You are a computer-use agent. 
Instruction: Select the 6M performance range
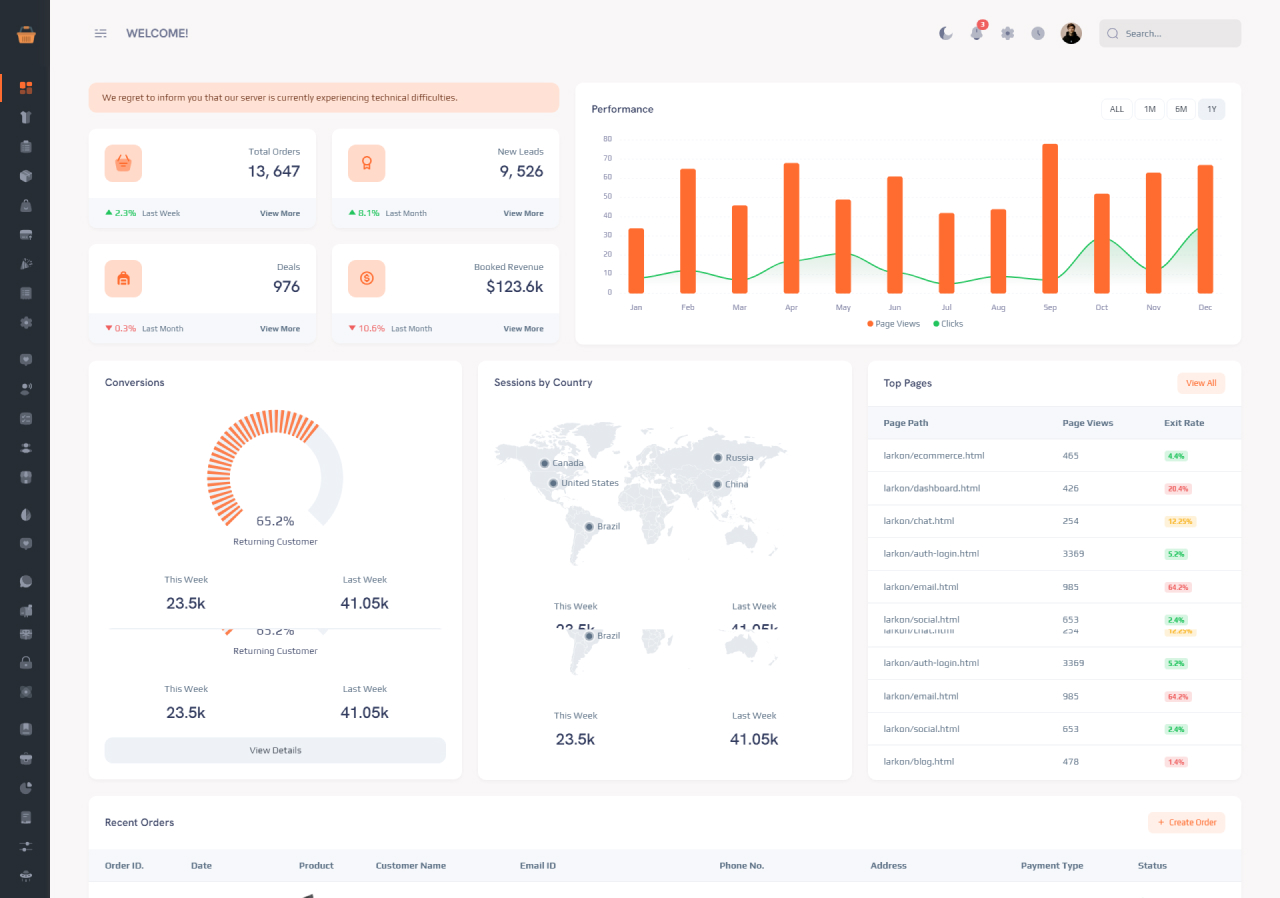[1181, 109]
